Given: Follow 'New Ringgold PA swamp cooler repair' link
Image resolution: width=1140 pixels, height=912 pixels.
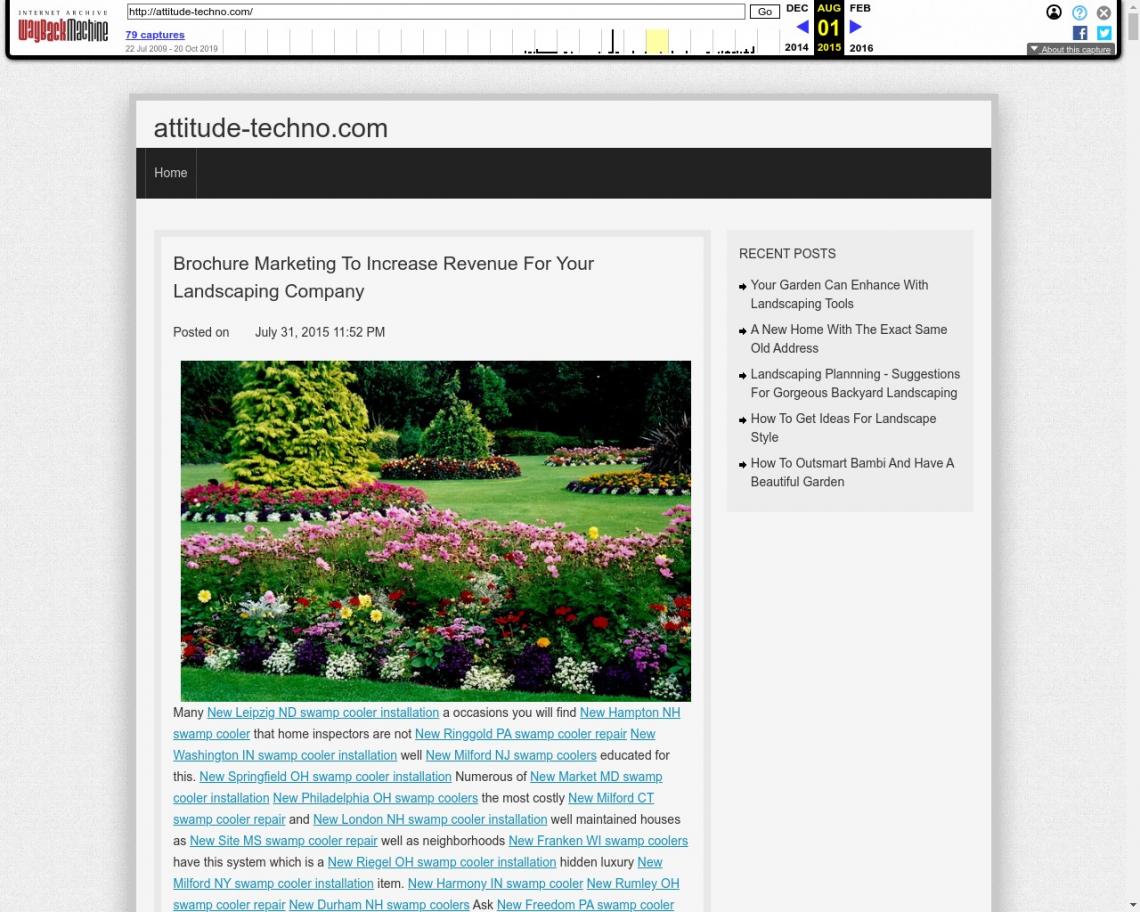Looking at the screenshot, I should 521,734.
